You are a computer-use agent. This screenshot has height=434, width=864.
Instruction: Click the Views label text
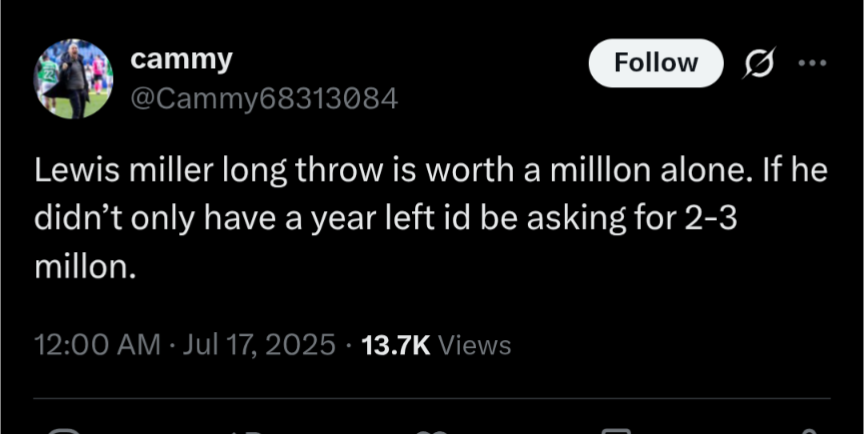pos(474,345)
